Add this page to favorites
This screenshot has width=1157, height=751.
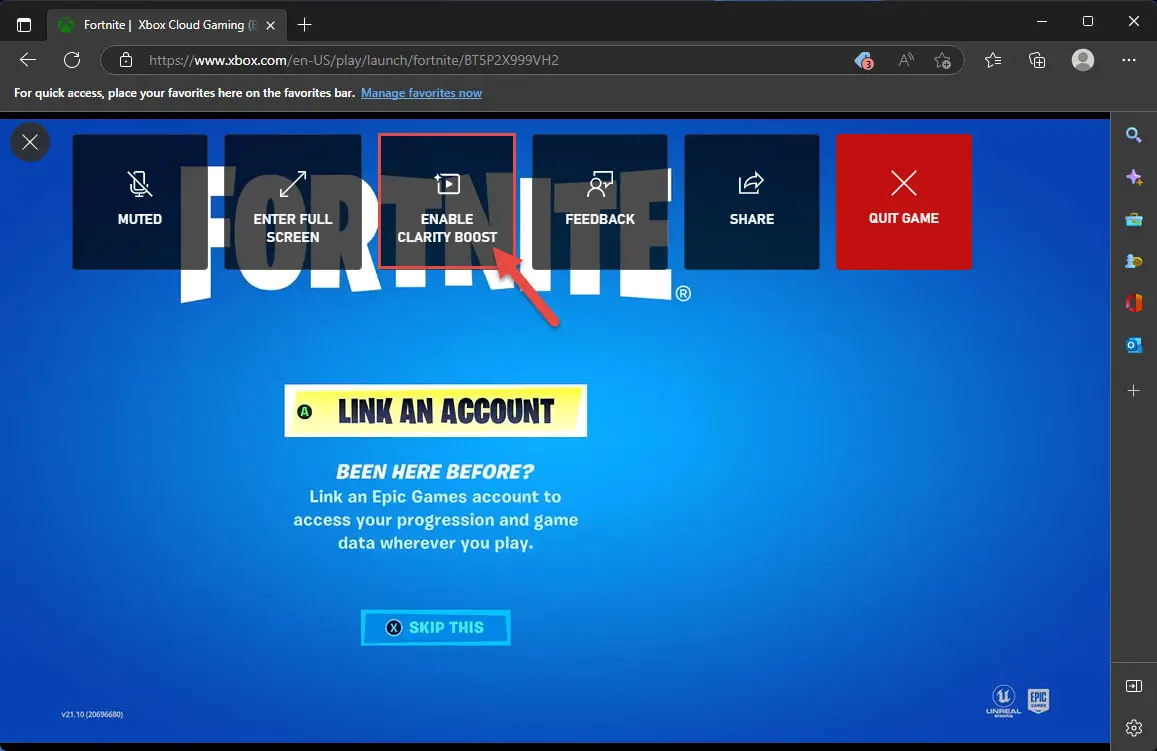[942, 60]
